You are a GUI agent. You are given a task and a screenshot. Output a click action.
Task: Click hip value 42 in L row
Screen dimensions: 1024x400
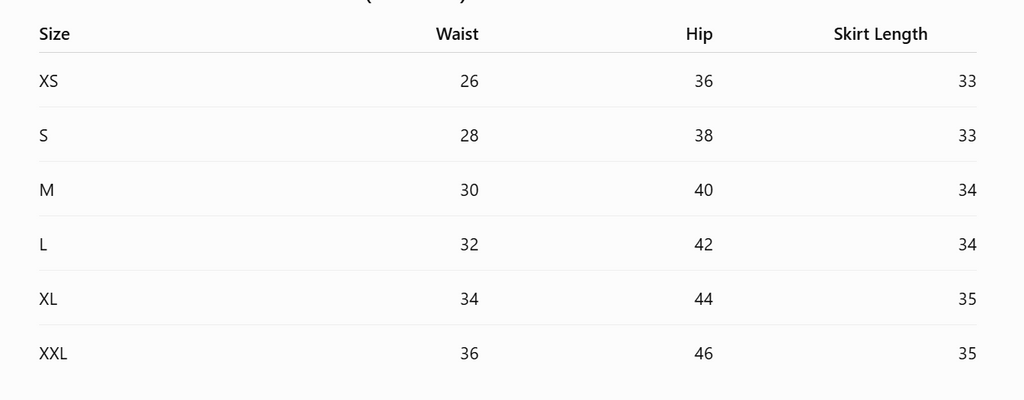[x=703, y=244]
